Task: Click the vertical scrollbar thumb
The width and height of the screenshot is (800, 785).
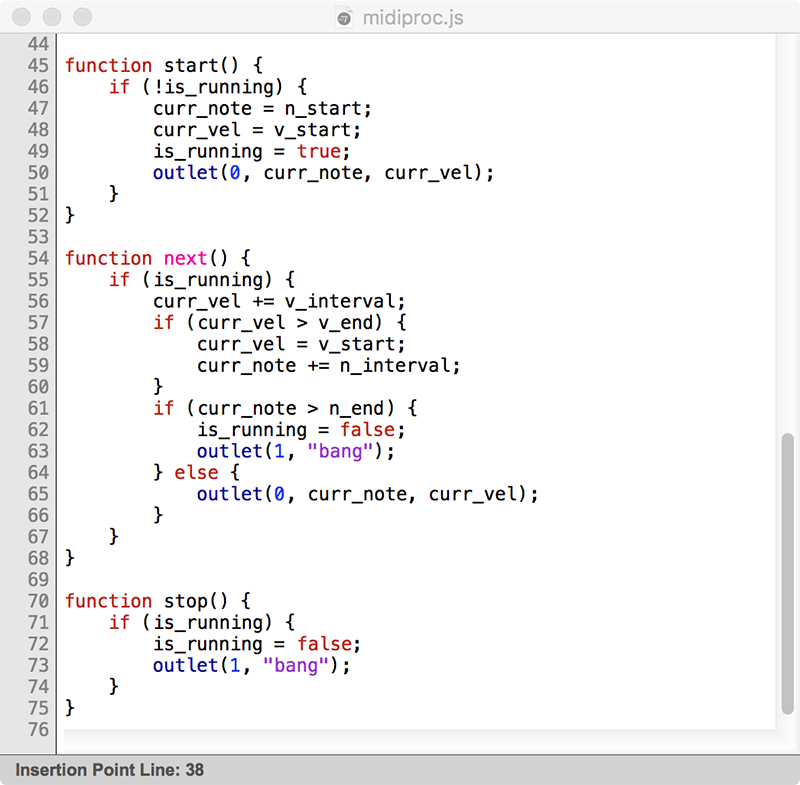Action: tap(787, 573)
